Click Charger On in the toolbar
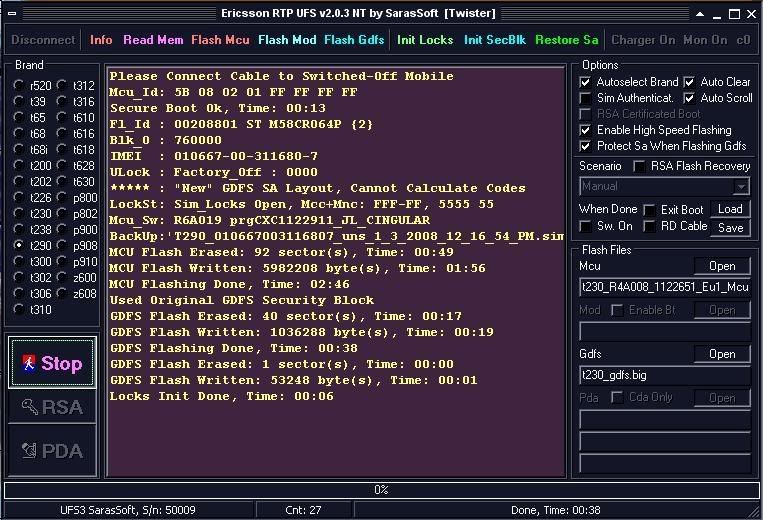The image size is (763, 520). [x=643, y=40]
